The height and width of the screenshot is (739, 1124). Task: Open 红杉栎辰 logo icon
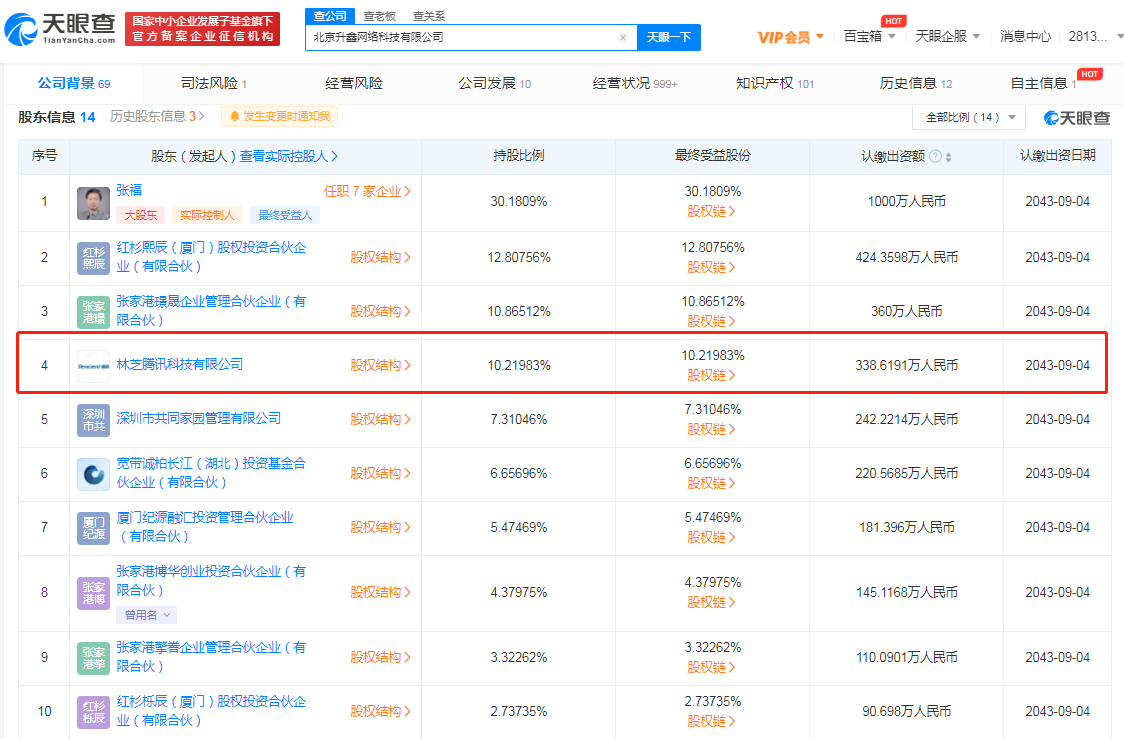click(93, 712)
